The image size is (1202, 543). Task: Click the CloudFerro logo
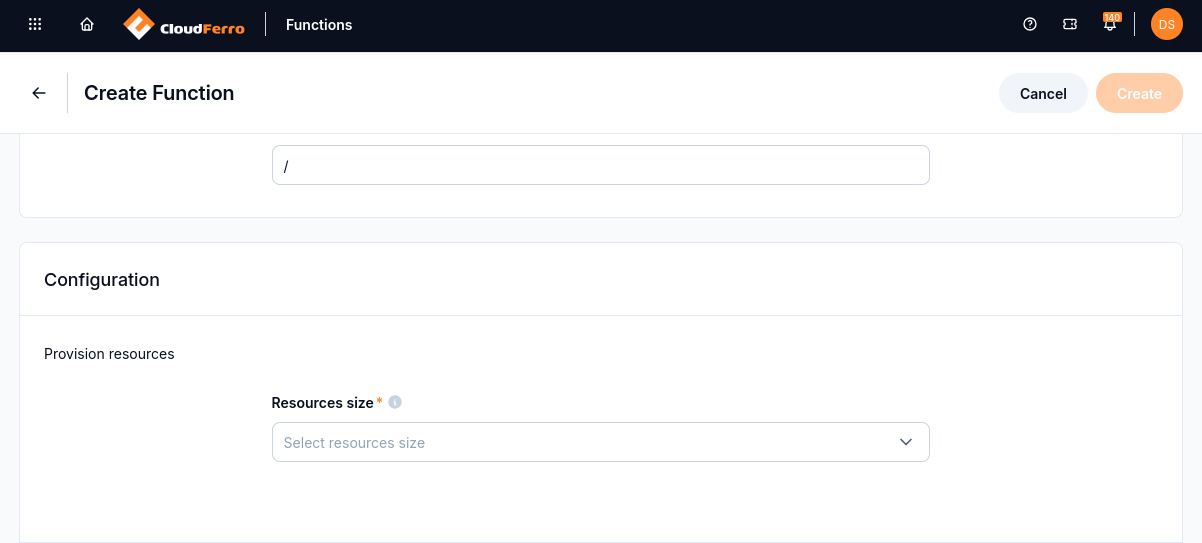[184, 25]
